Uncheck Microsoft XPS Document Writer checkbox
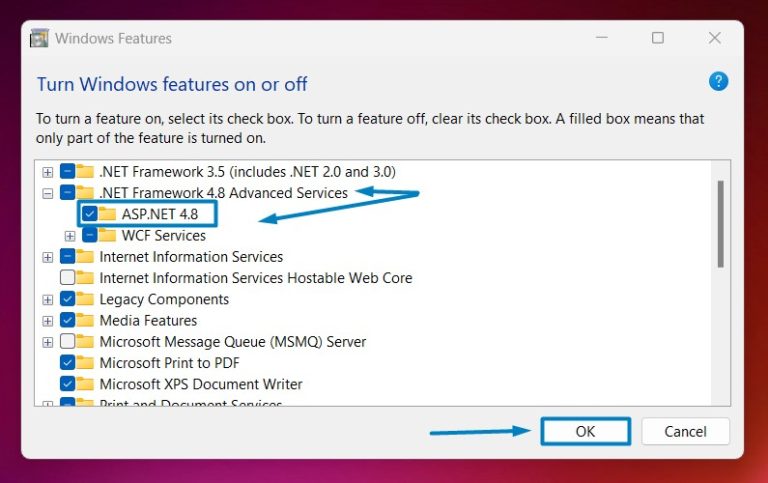 tap(68, 384)
